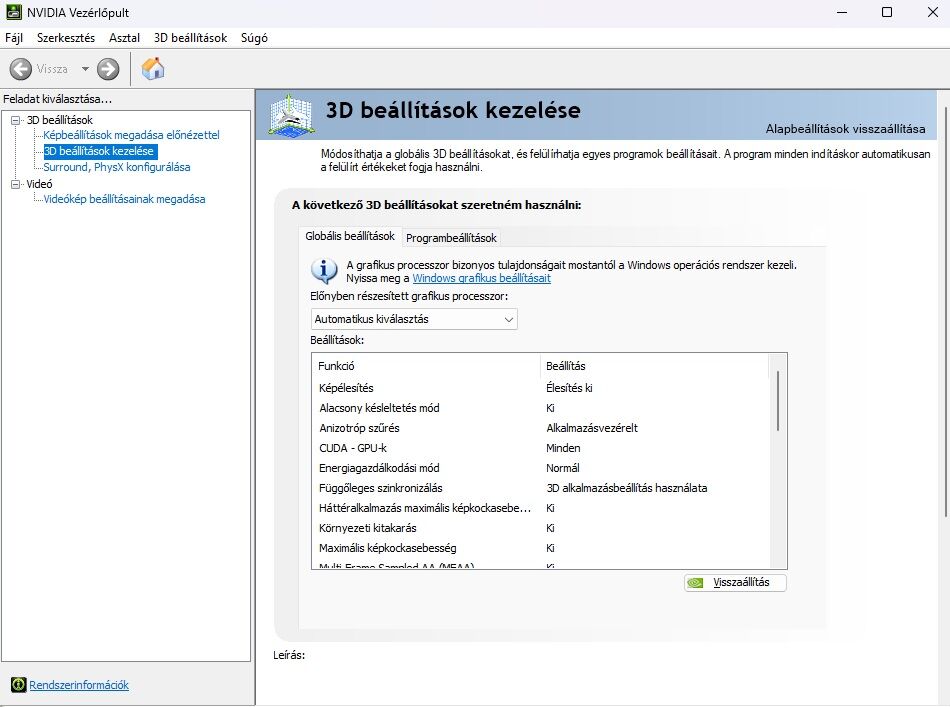Select Videókép beállításainak megadása in the tree
The width and height of the screenshot is (950, 707).
pyautogui.click(x=124, y=199)
